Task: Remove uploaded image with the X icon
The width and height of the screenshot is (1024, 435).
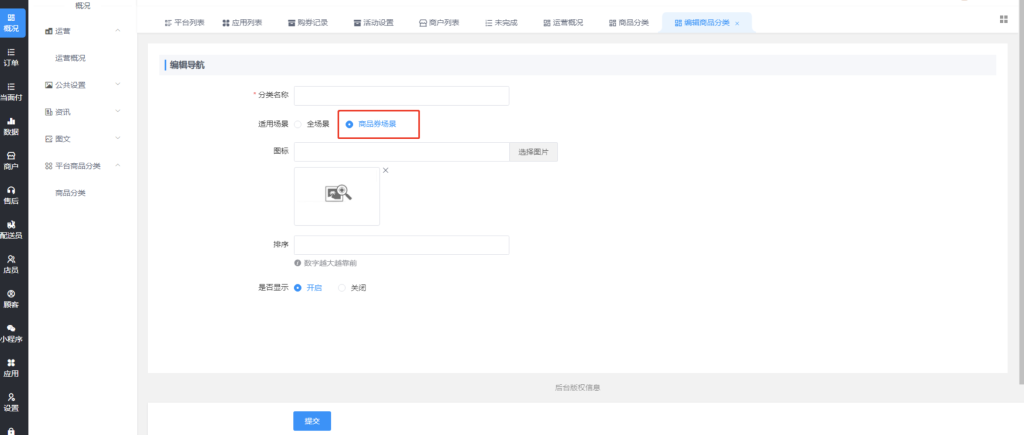Action: coord(385,171)
